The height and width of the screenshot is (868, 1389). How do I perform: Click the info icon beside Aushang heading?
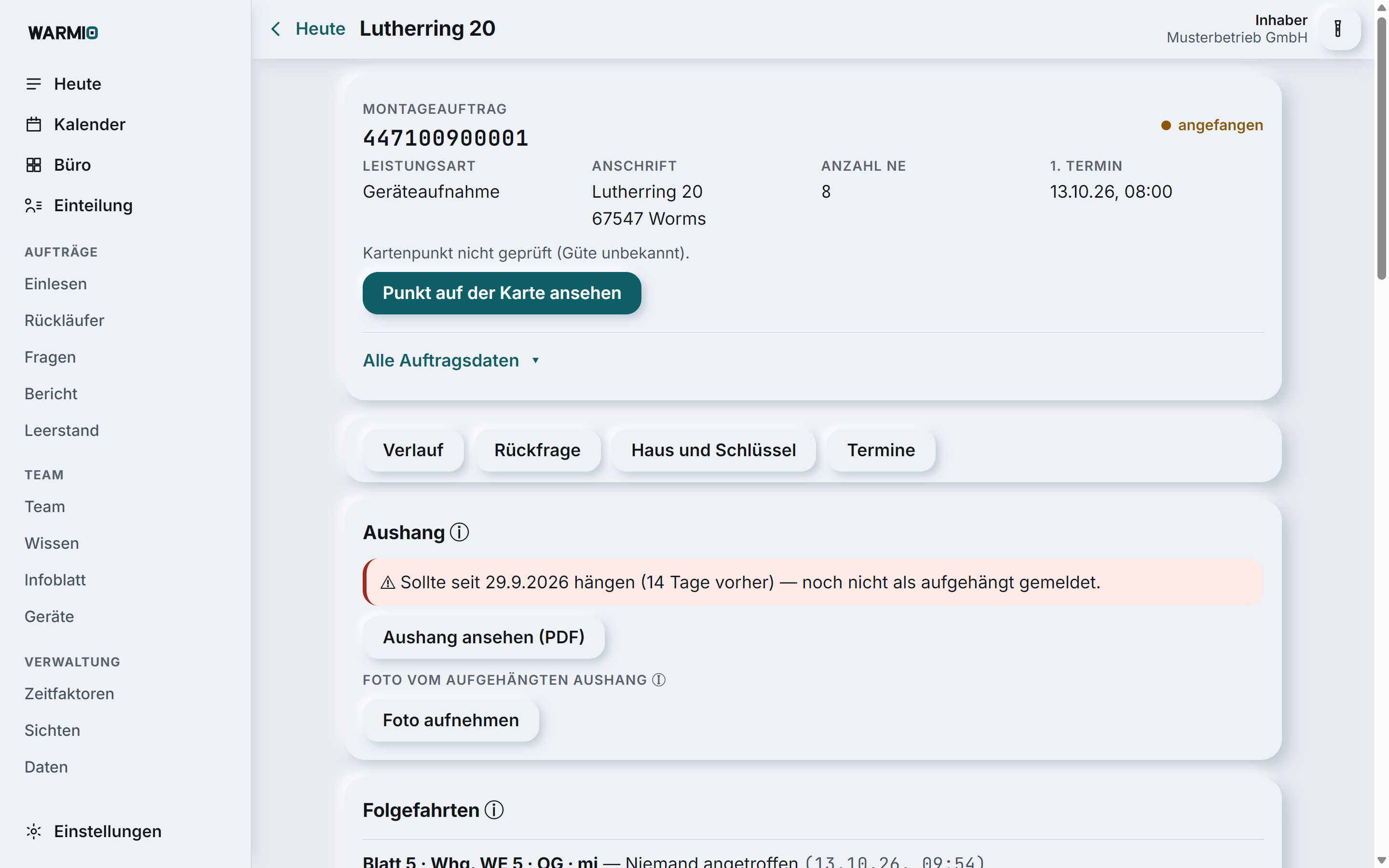(459, 532)
